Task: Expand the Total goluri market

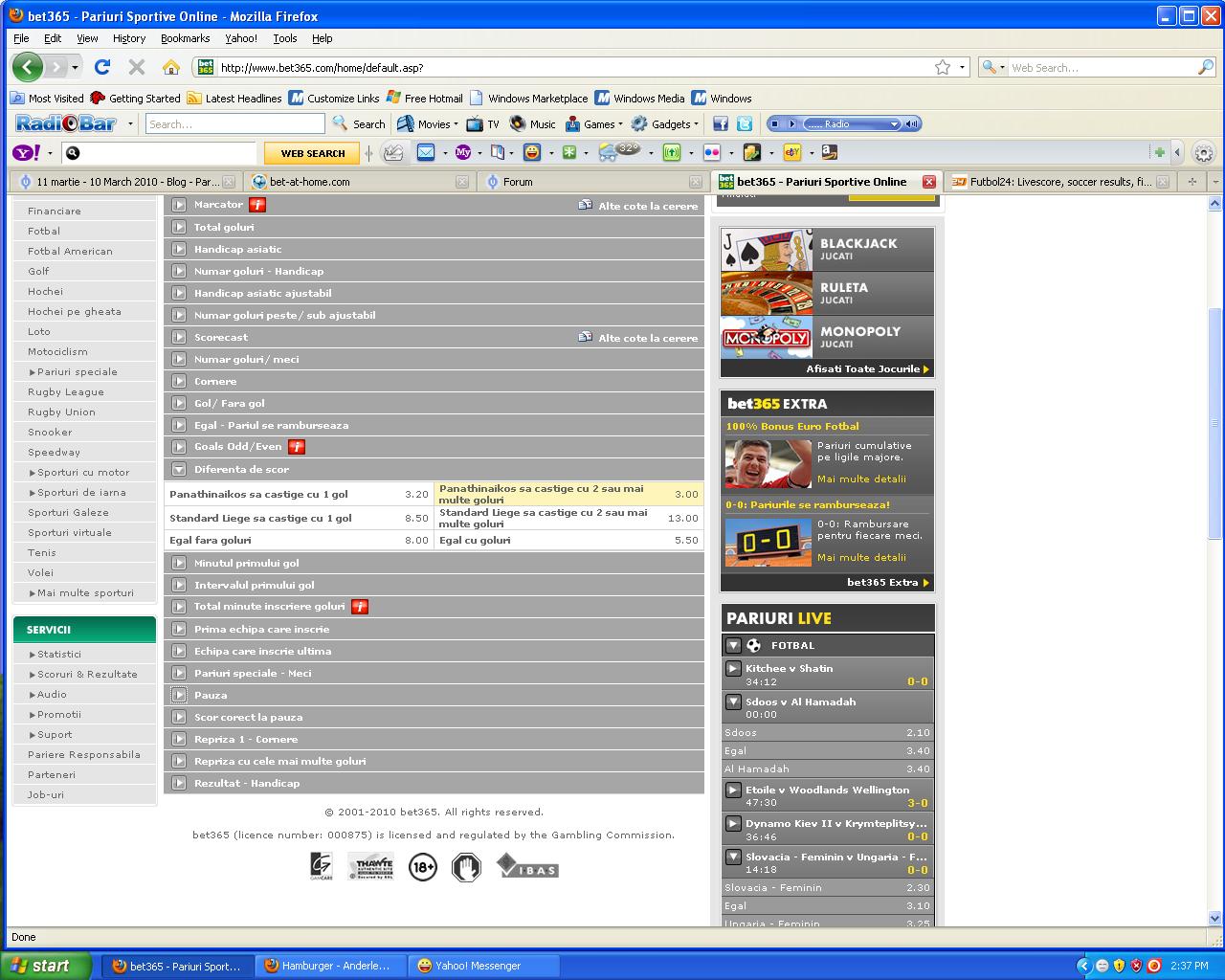Action: [x=179, y=227]
